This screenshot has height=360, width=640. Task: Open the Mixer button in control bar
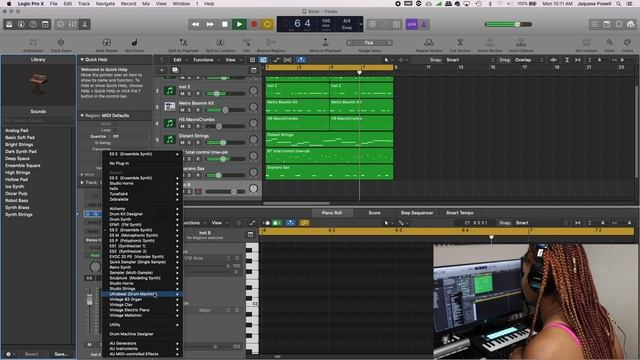pyautogui.click(x=73, y=24)
